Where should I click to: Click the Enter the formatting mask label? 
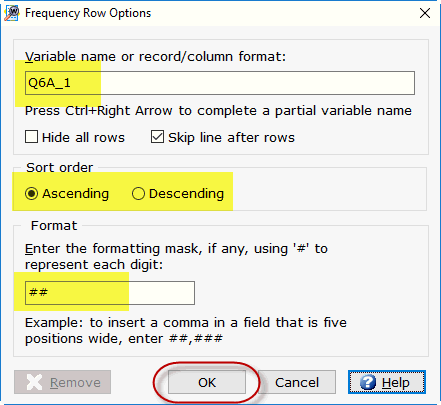tap(176, 256)
